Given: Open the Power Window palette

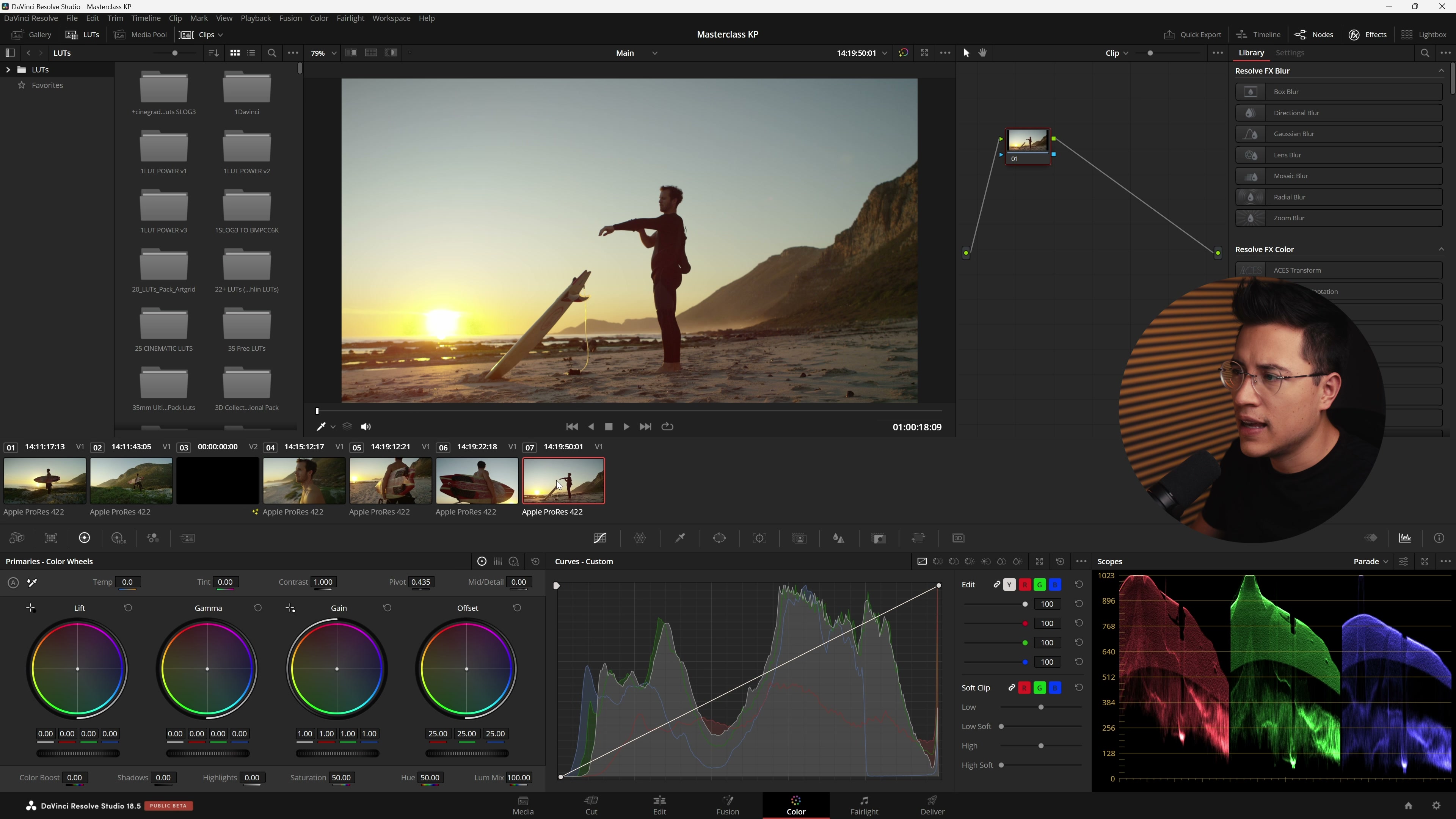Looking at the screenshot, I should 720,538.
